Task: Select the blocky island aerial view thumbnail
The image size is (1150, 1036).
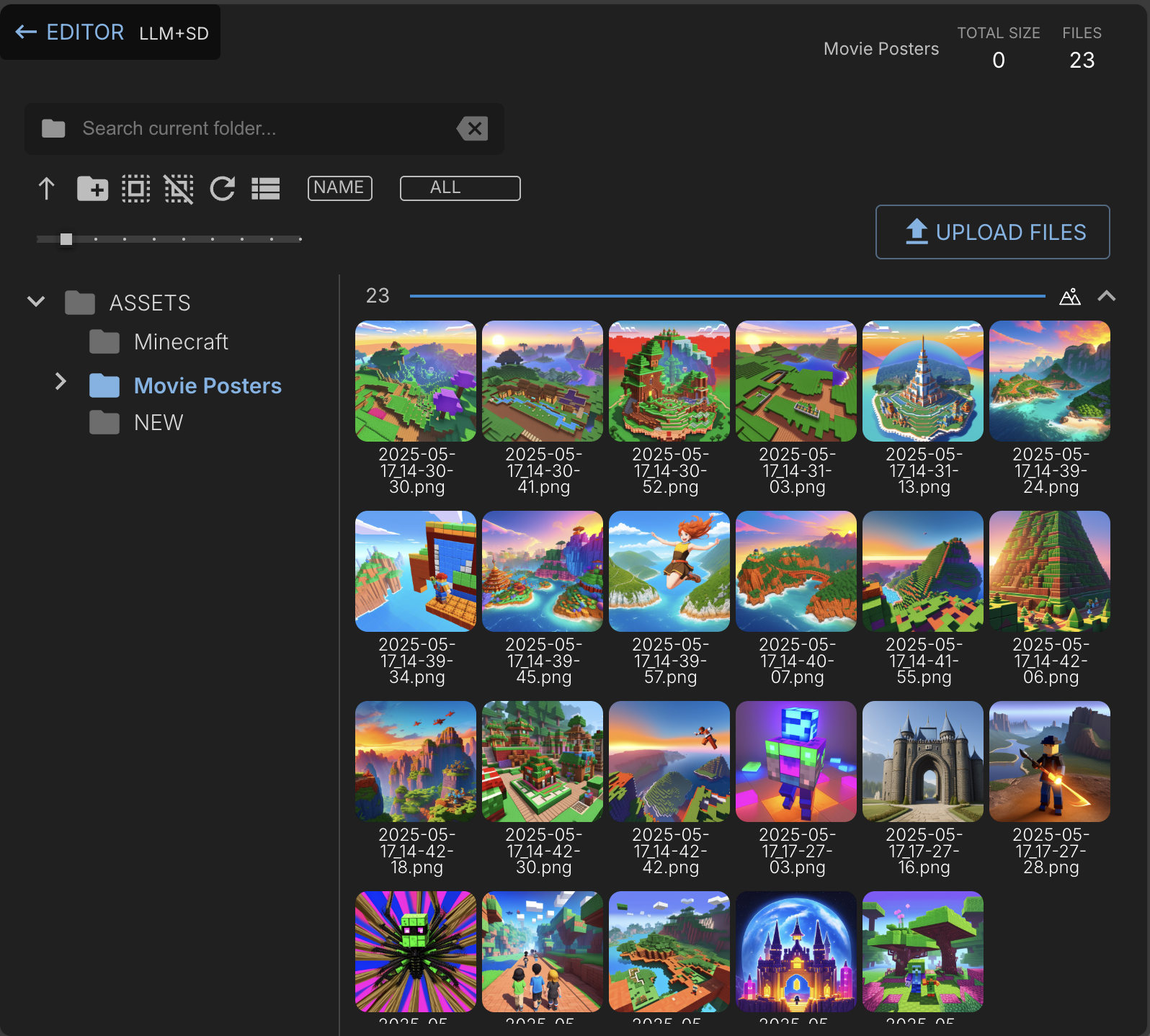Action: tap(669, 952)
